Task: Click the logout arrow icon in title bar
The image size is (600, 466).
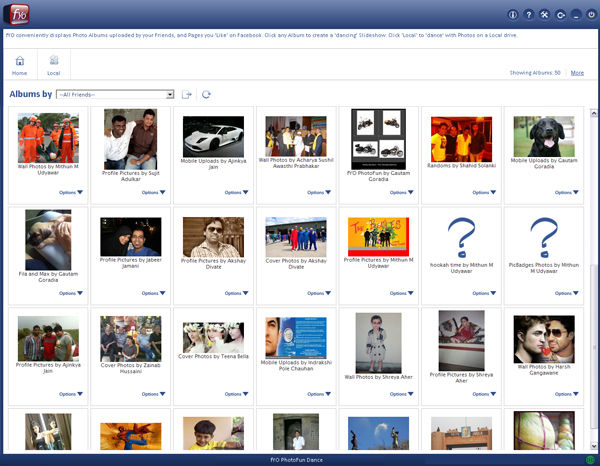Action: point(560,15)
